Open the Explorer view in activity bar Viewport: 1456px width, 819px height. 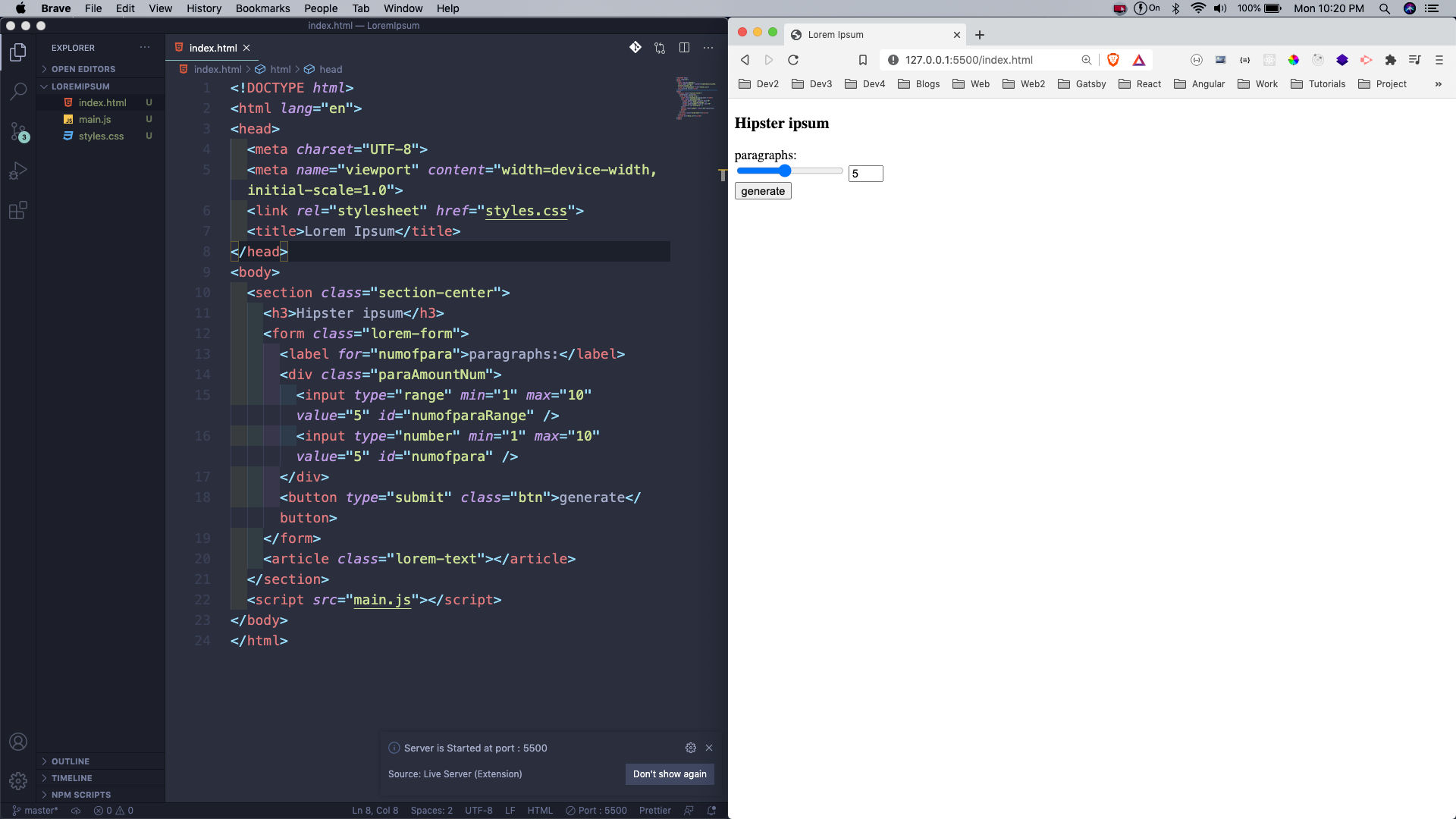pos(18,52)
